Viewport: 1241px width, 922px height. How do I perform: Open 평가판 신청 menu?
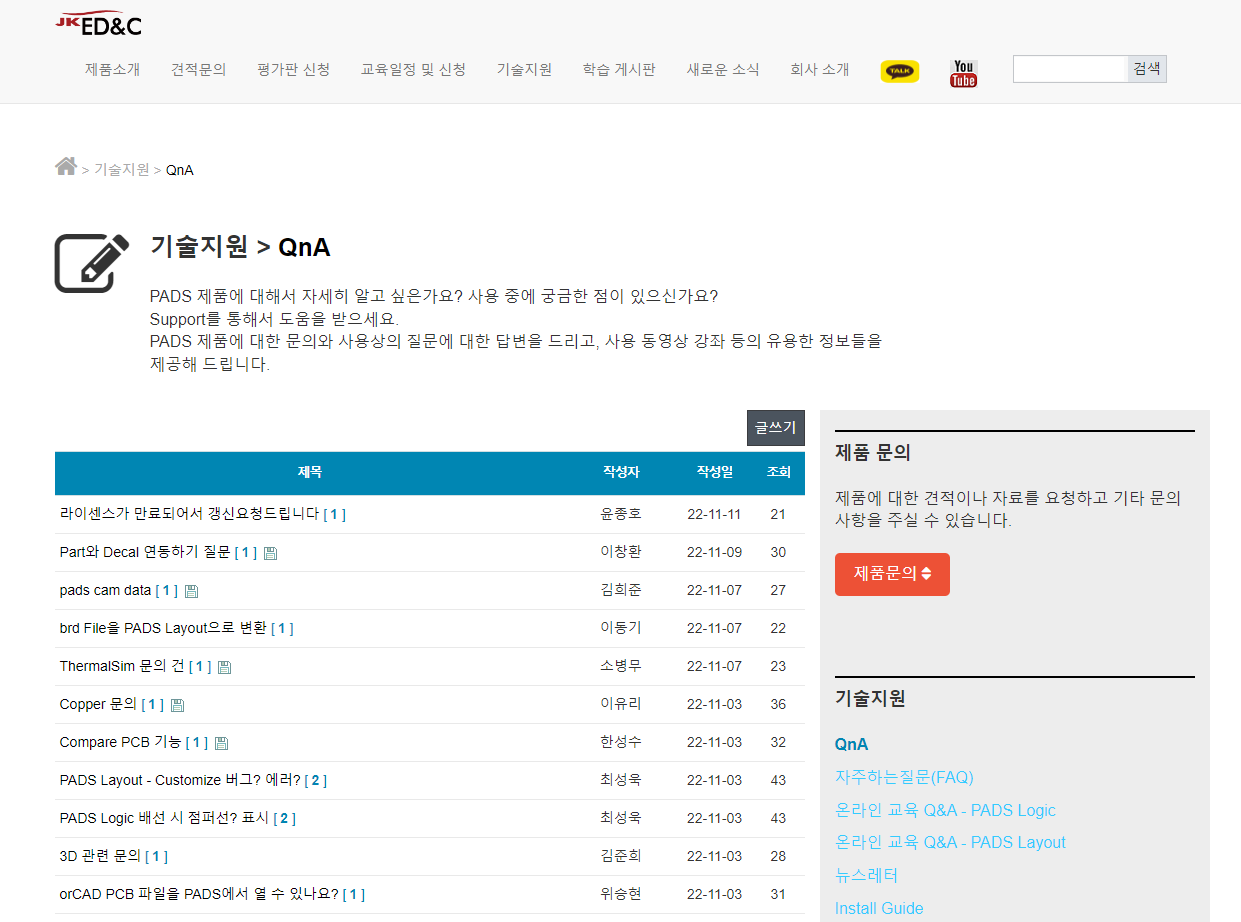pyautogui.click(x=293, y=69)
